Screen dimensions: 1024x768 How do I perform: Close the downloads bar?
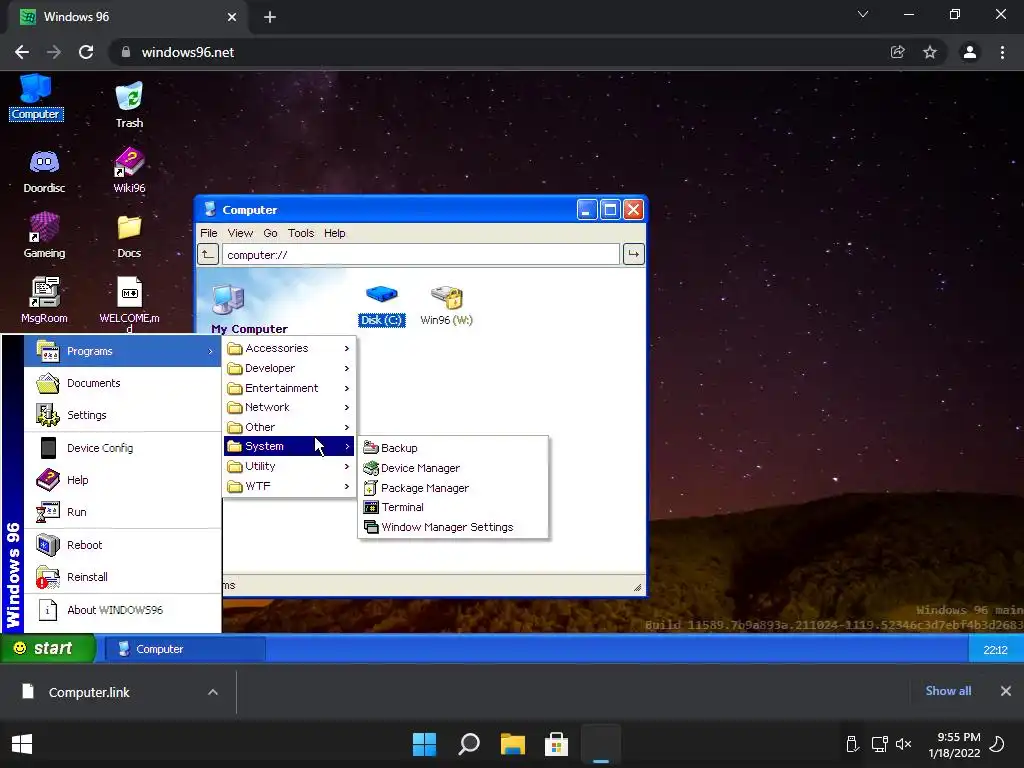pos(1006,691)
